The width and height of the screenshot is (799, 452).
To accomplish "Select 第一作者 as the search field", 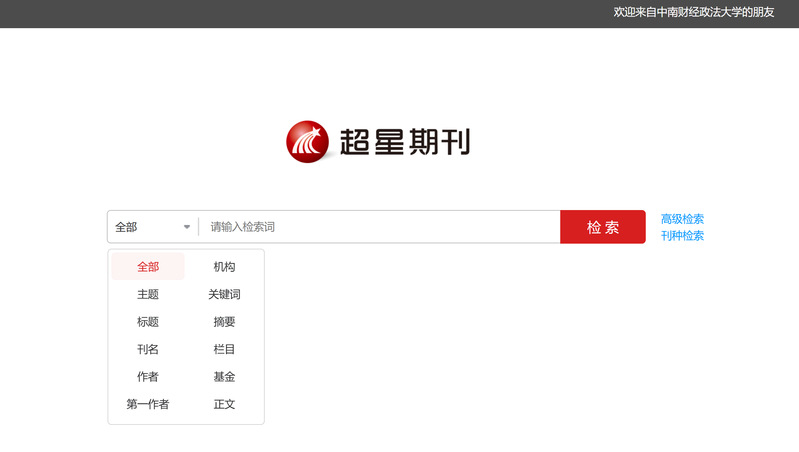I will [148, 405].
